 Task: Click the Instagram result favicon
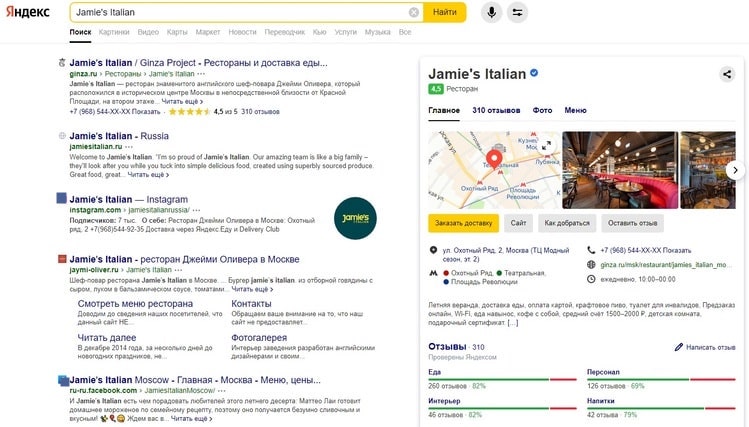coord(62,198)
